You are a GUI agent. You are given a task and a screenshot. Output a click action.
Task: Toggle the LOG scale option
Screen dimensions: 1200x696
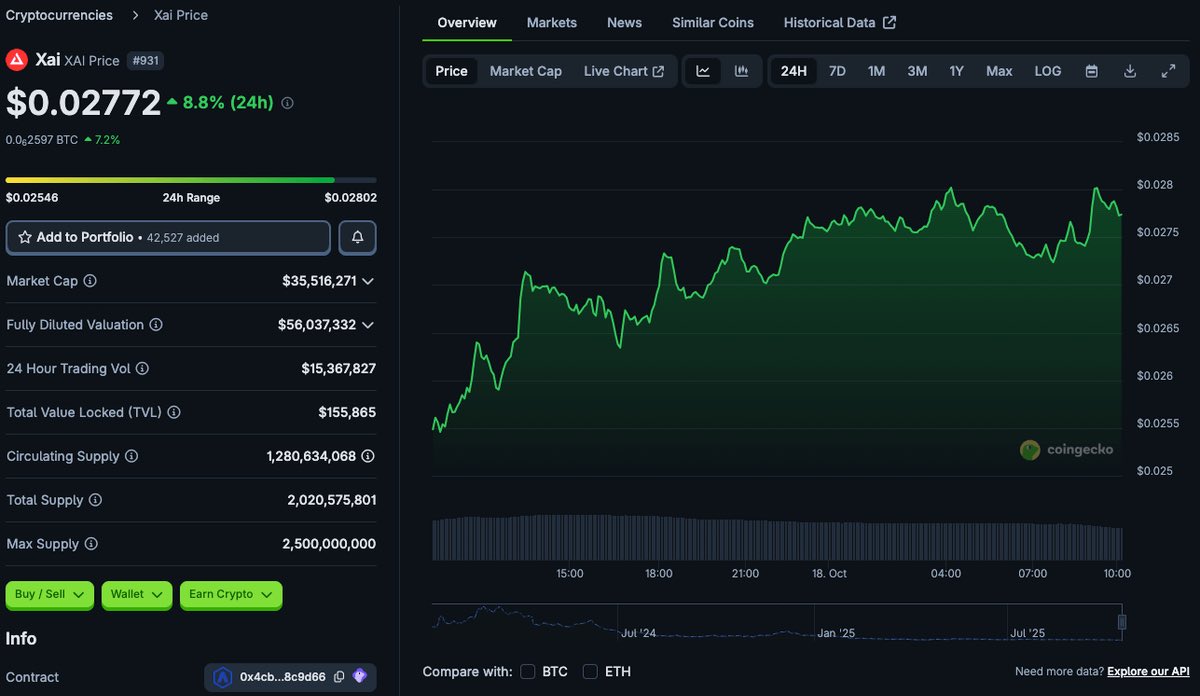[1047, 71]
